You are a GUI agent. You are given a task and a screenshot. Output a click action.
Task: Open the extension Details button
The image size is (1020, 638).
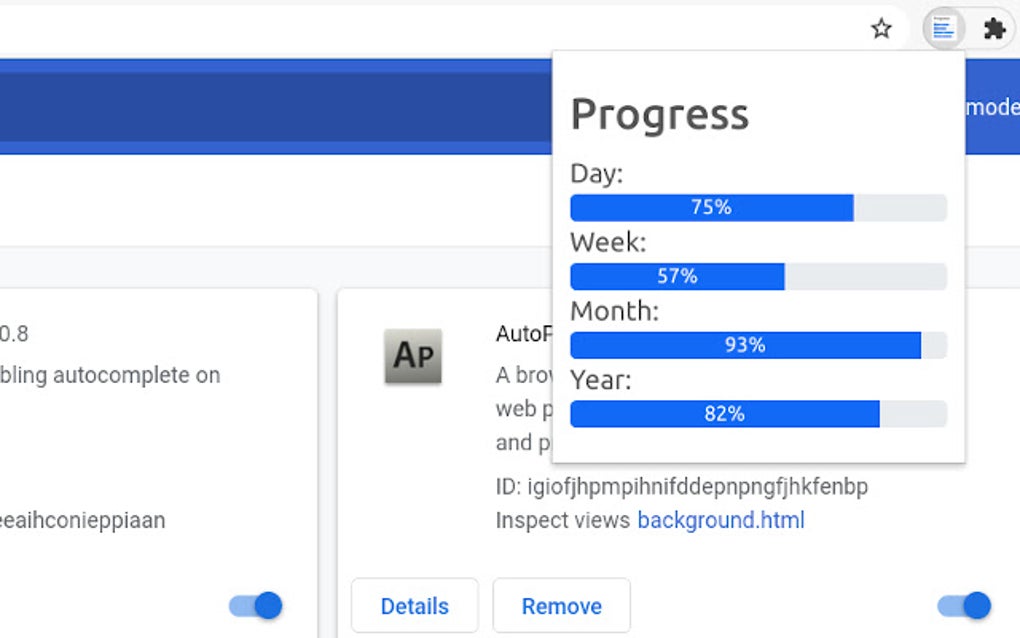click(414, 606)
